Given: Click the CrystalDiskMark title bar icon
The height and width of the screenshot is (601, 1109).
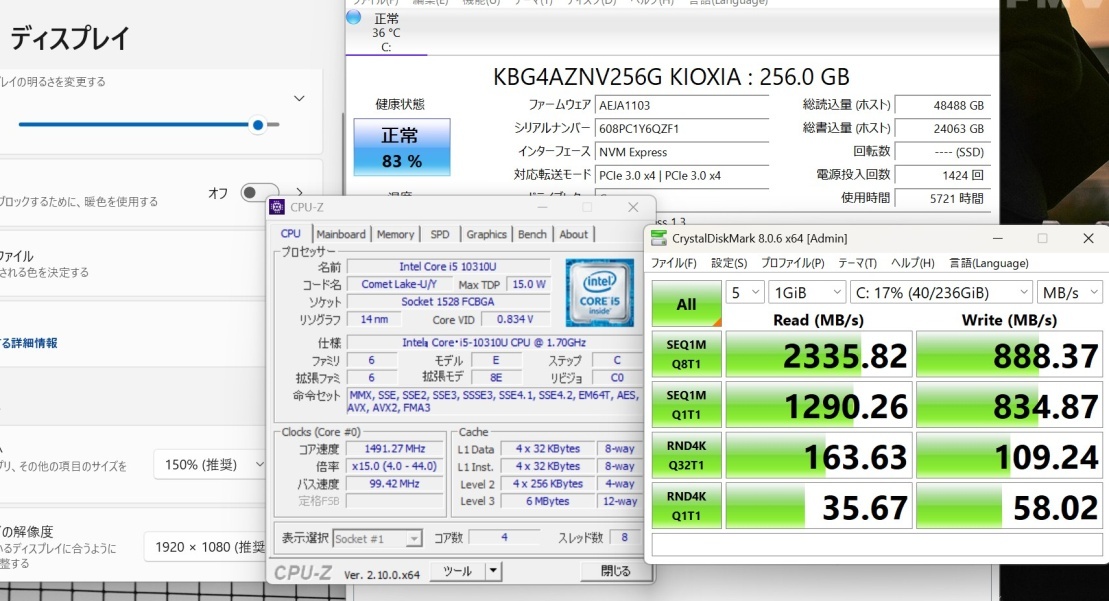Looking at the screenshot, I should [658, 238].
